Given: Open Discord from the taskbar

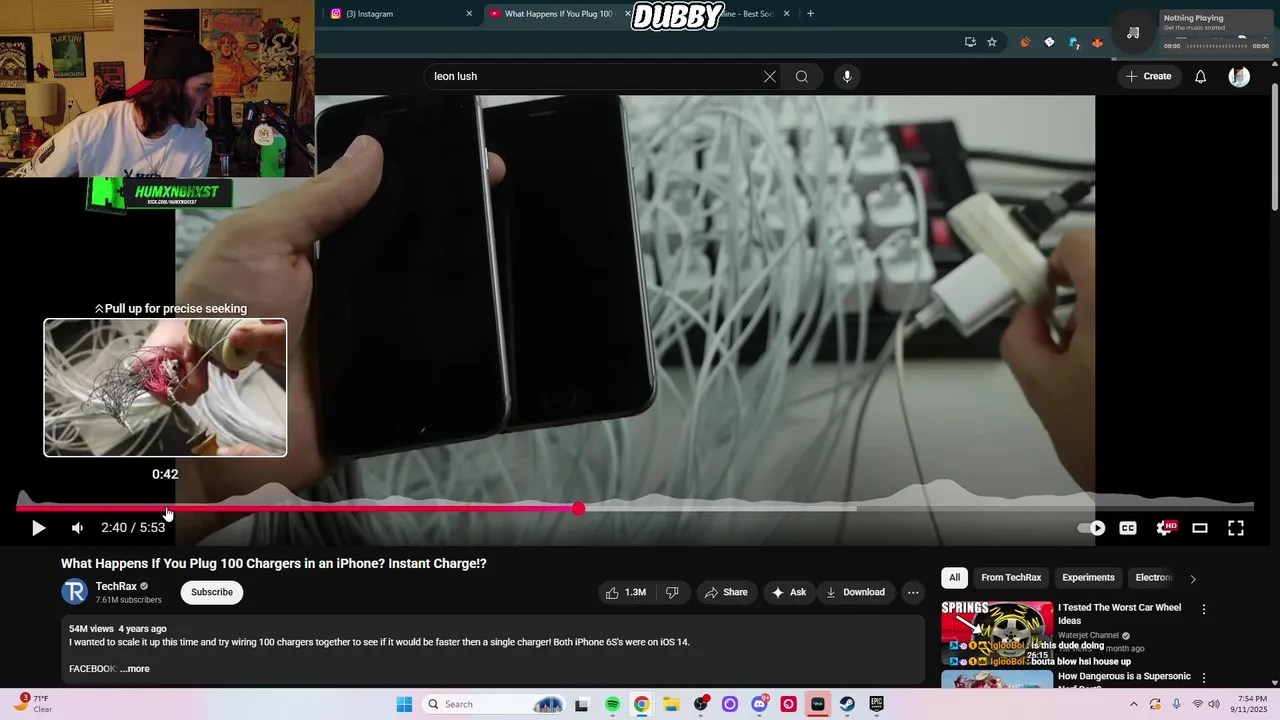Looking at the screenshot, I should [759, 704].
